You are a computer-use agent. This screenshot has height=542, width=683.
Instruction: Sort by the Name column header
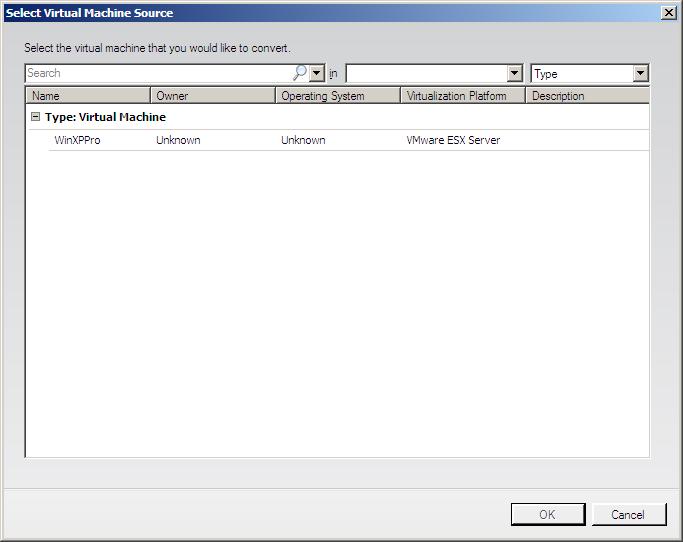point(88,96)
